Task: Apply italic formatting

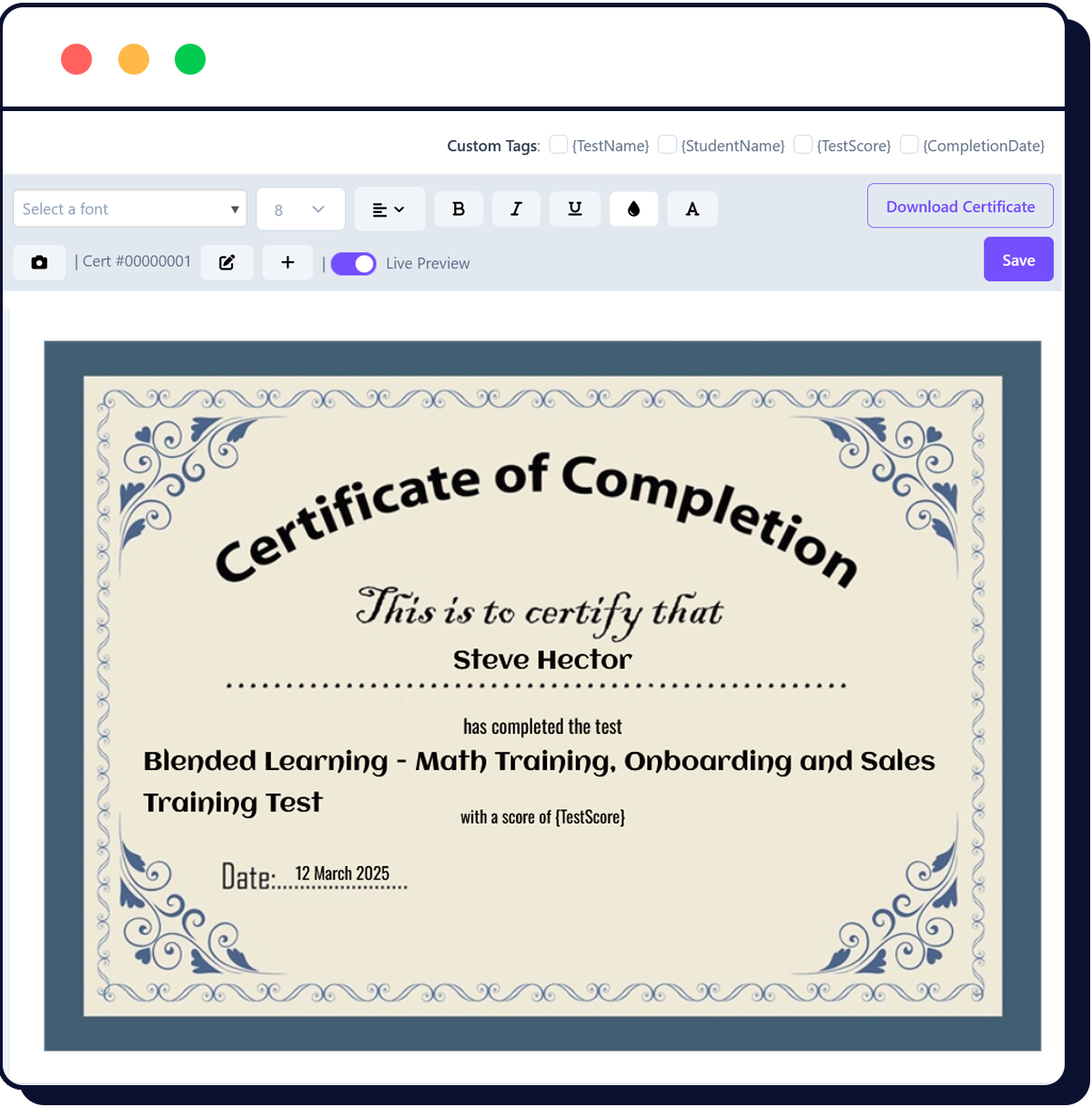Action: 516,209
